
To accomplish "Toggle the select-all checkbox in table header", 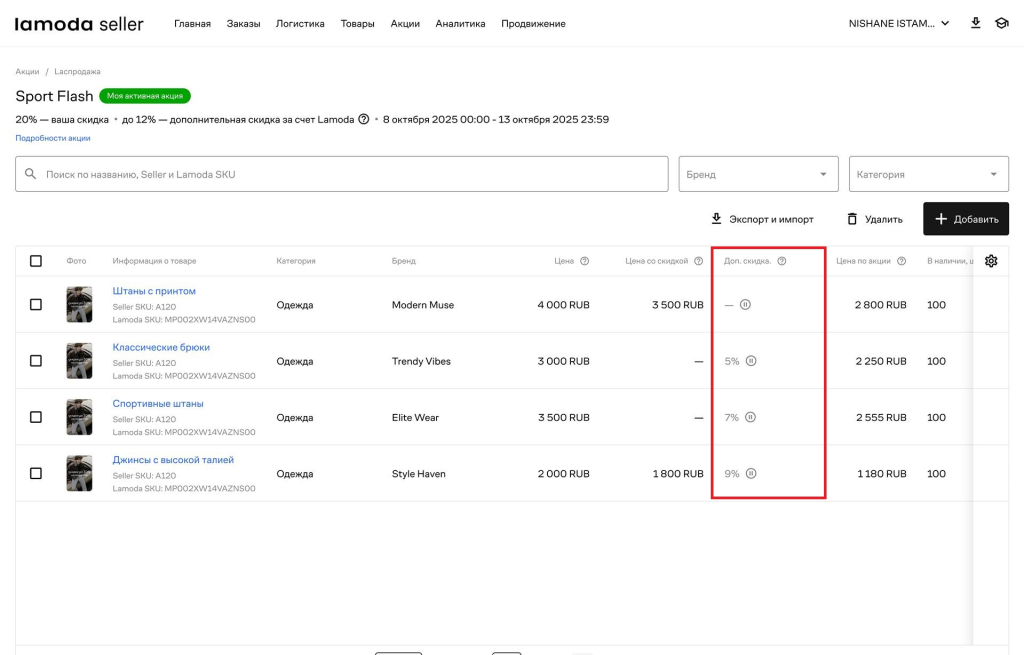I will click(36, 261).
